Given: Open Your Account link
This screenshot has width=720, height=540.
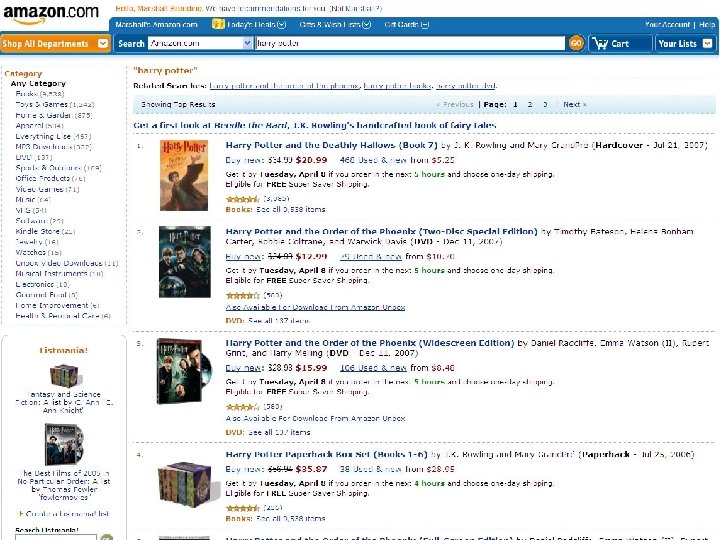Looking at the screenshot, I should [x=667, y=24].
